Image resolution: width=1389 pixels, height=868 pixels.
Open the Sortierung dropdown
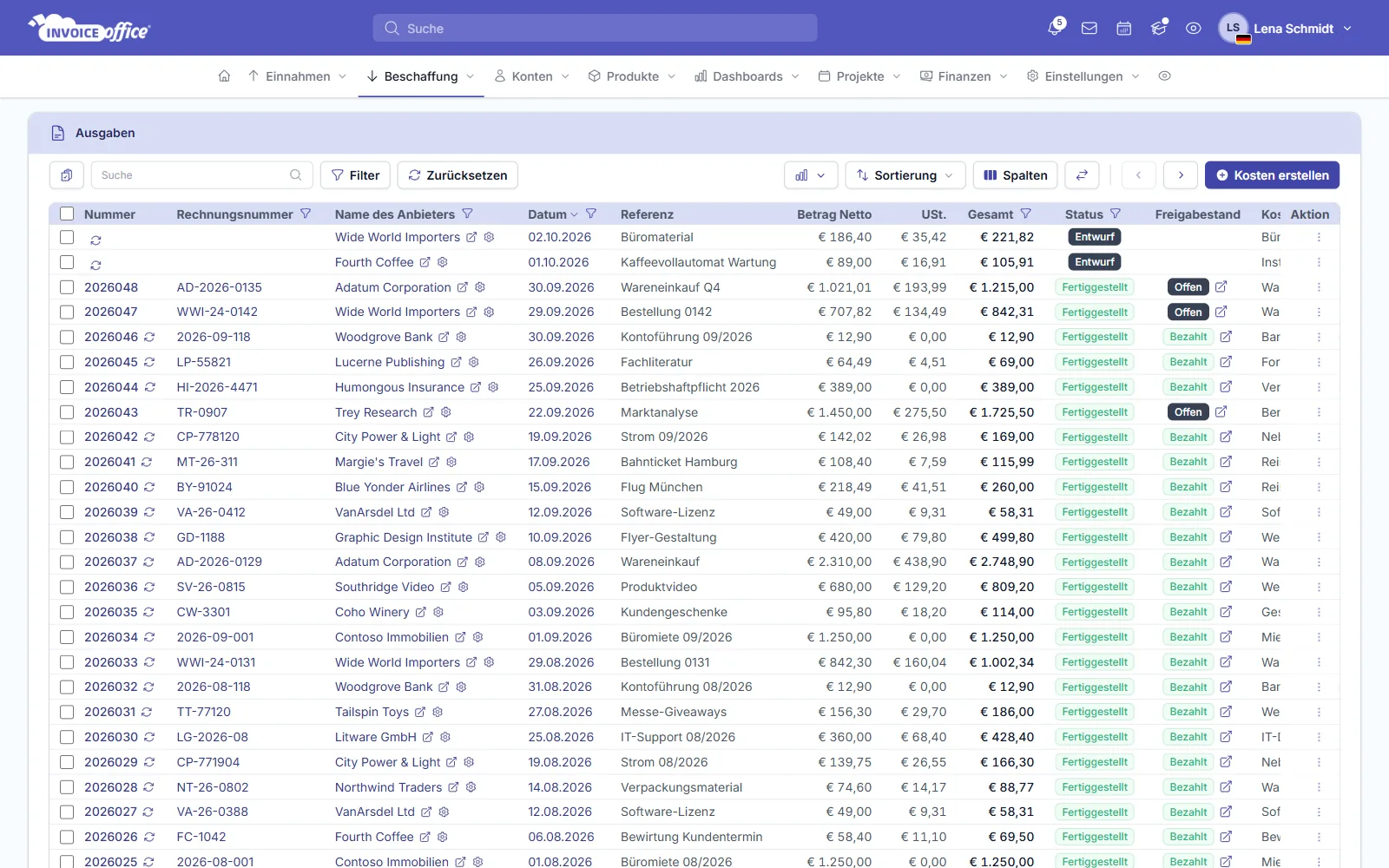[905, 175]
